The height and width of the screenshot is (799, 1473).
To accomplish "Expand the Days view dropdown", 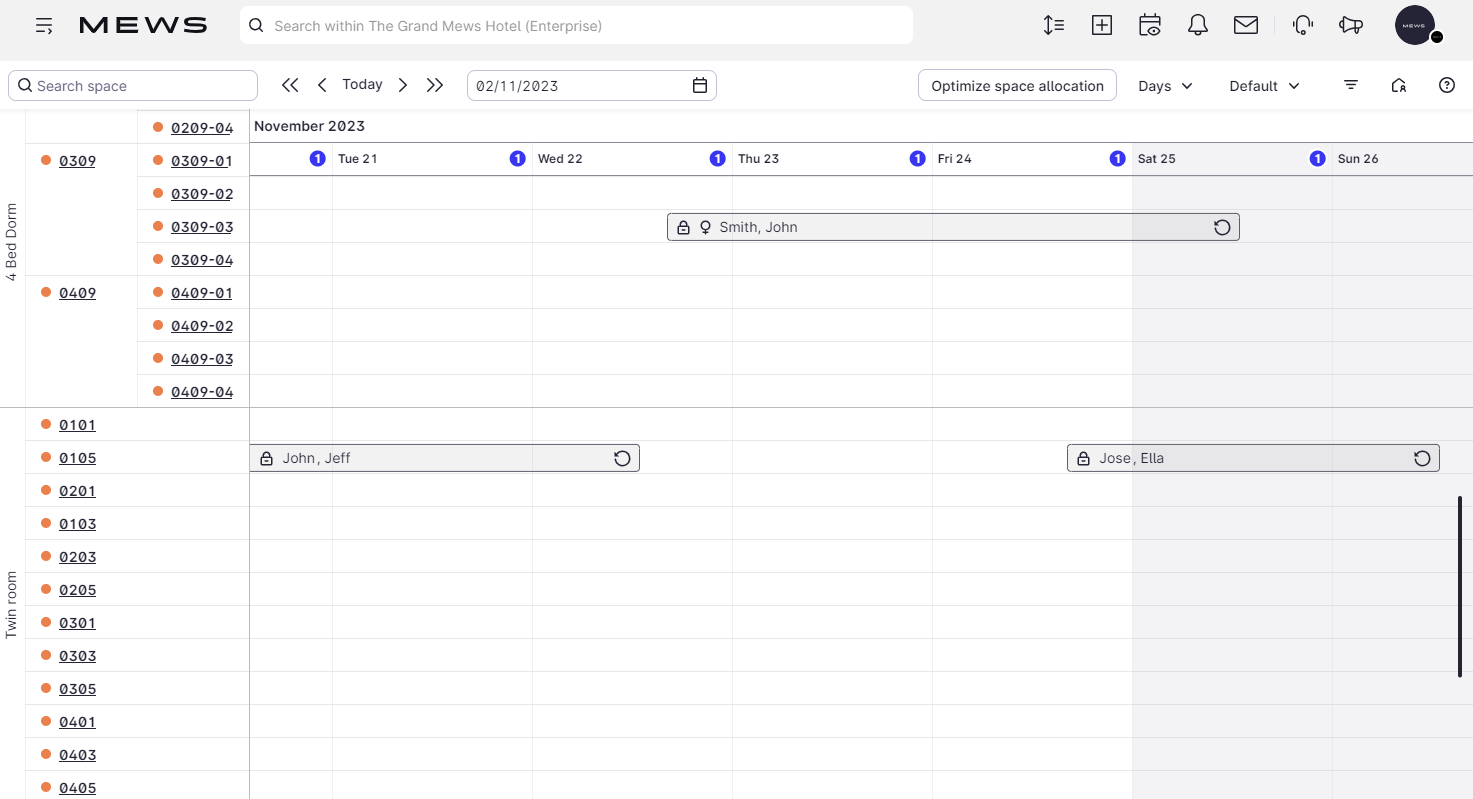I will coord(1165,86).
